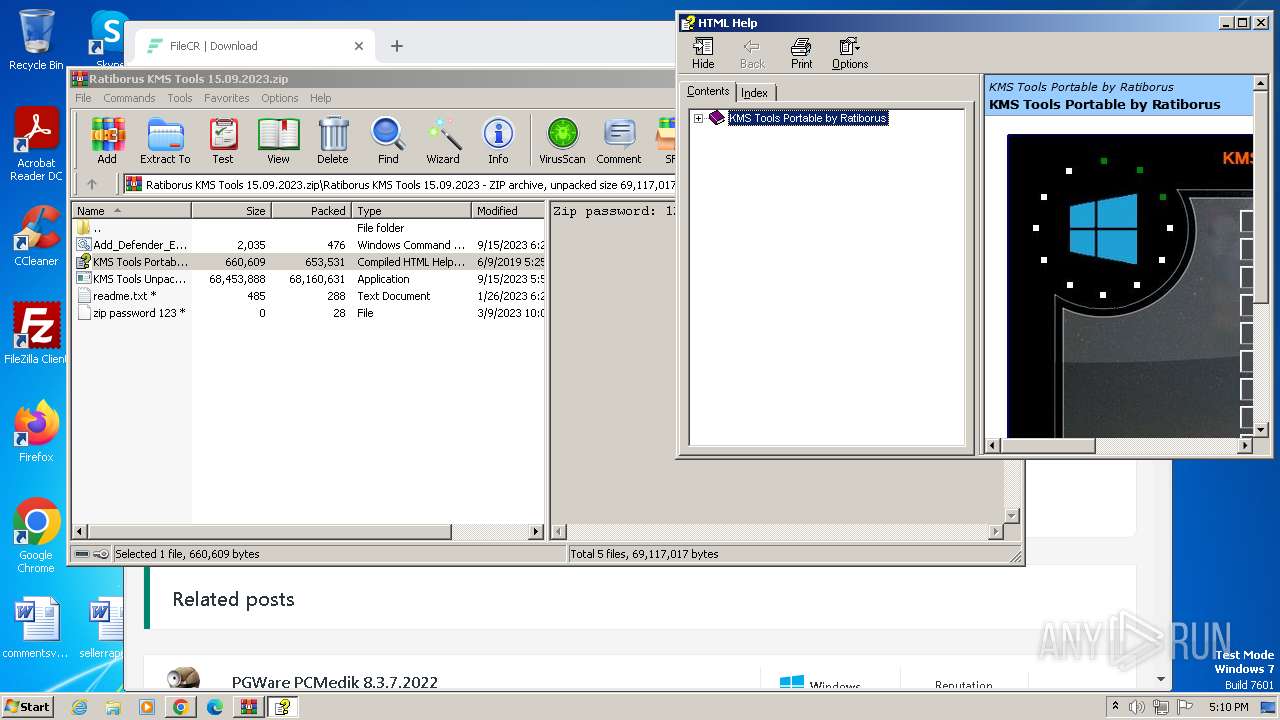
Task: Sort file list by Name column
Action: (x=131, y=211)
